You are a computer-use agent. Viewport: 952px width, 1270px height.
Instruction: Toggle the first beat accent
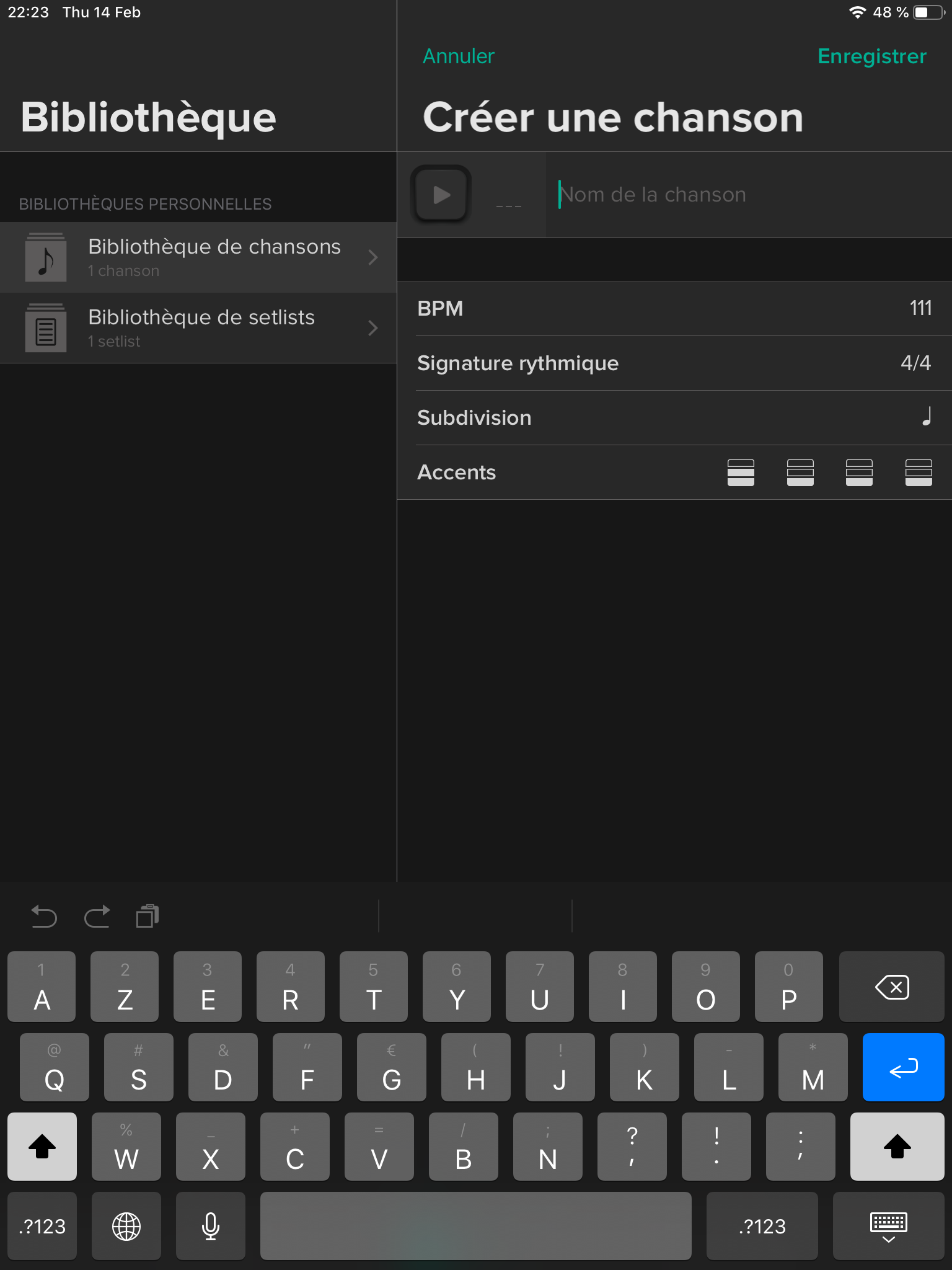(x=741, y=473)
